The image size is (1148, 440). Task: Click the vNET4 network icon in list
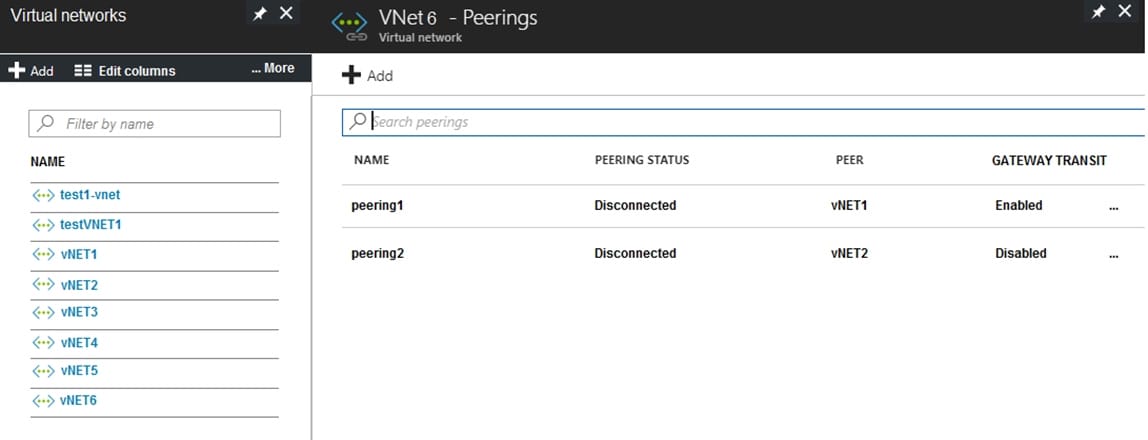click(x=43, y=343)
